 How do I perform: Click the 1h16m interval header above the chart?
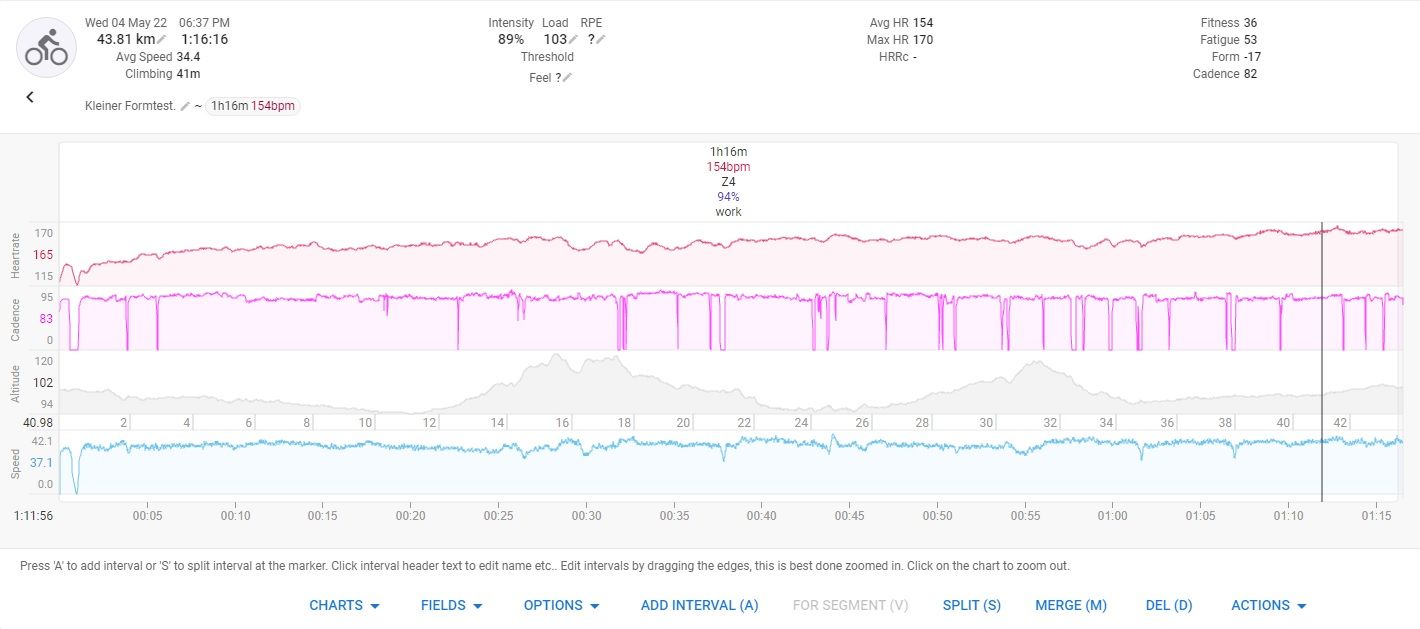(x=728, y=152)
